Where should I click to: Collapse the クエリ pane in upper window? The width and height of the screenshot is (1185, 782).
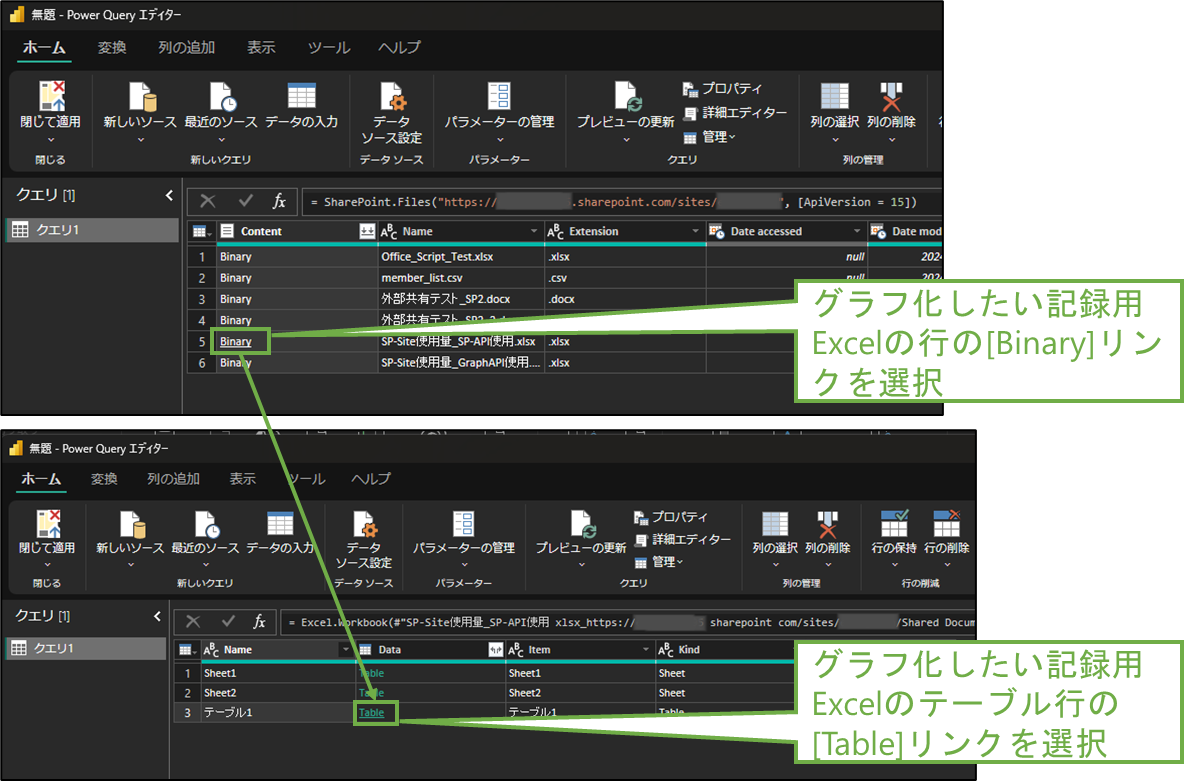pyautogui.click(x=169, y=196)
